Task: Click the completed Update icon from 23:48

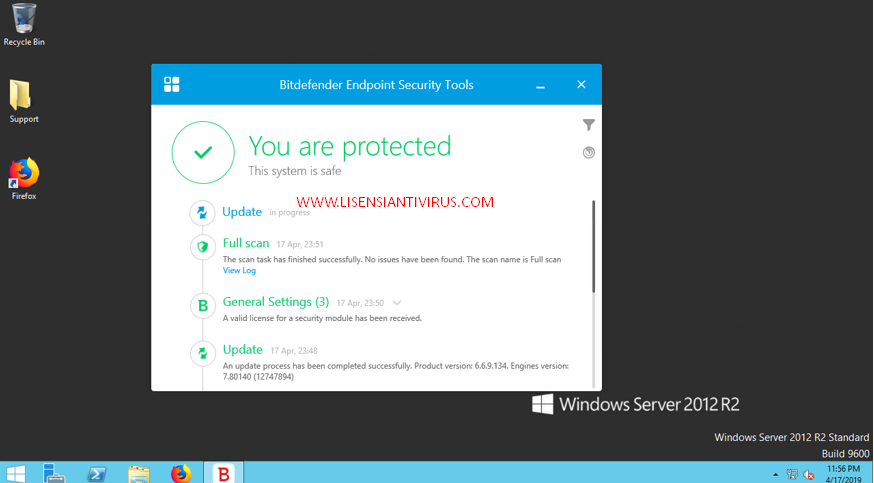Action: pos(203,353)
